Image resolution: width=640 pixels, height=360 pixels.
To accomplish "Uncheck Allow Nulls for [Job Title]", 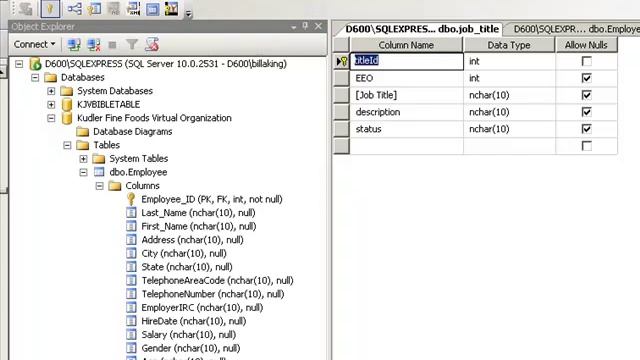I will pos(587,95).
